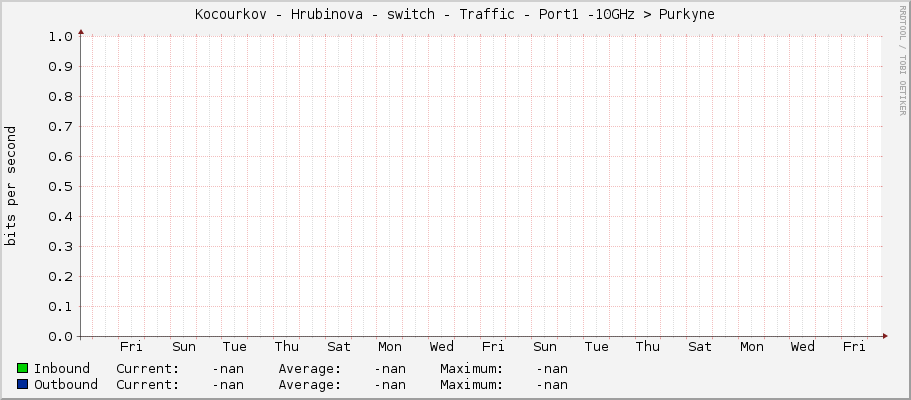Click the 'Outbound' legend label

66,384
